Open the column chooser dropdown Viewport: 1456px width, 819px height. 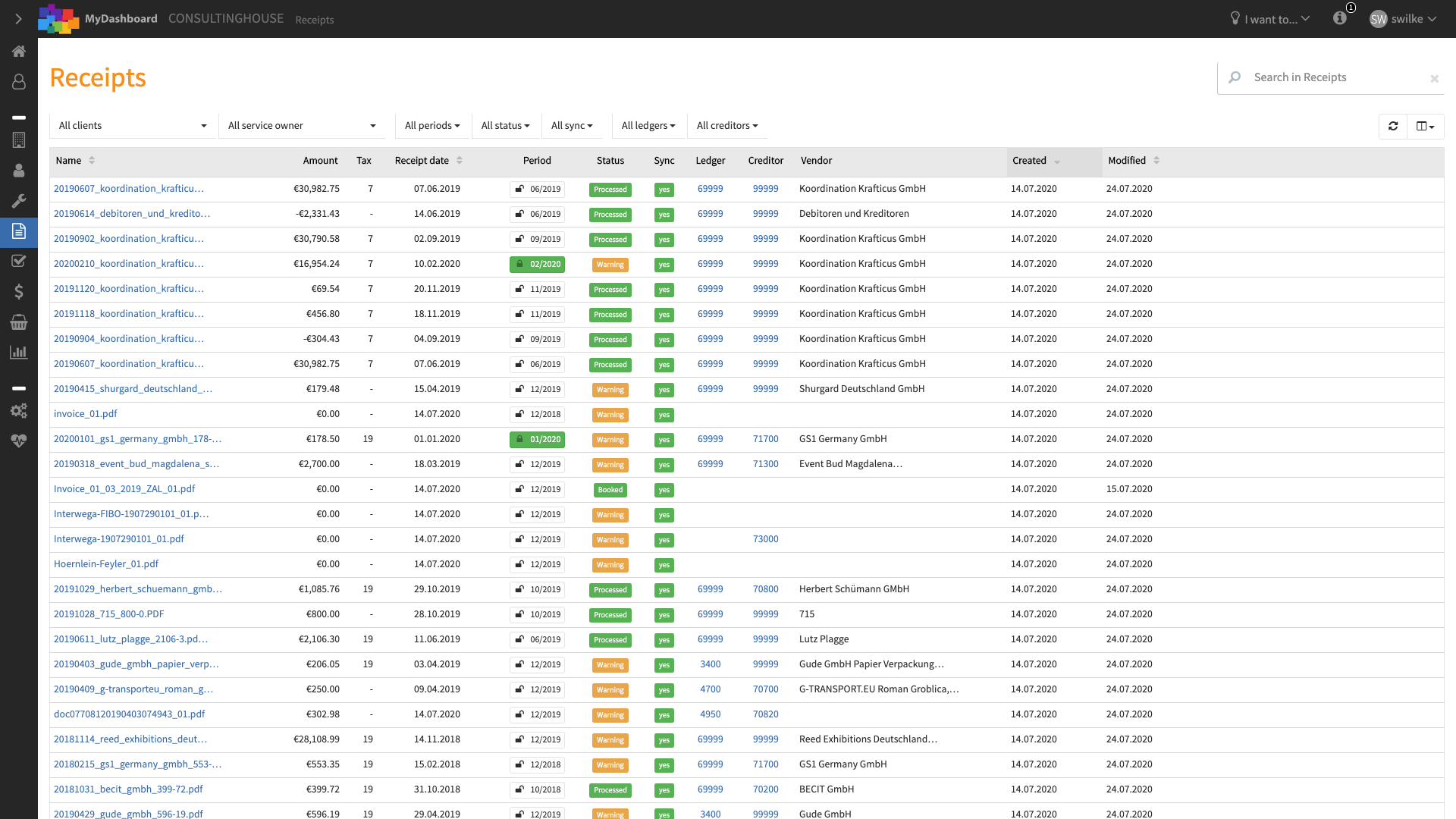pos(1426,126)
